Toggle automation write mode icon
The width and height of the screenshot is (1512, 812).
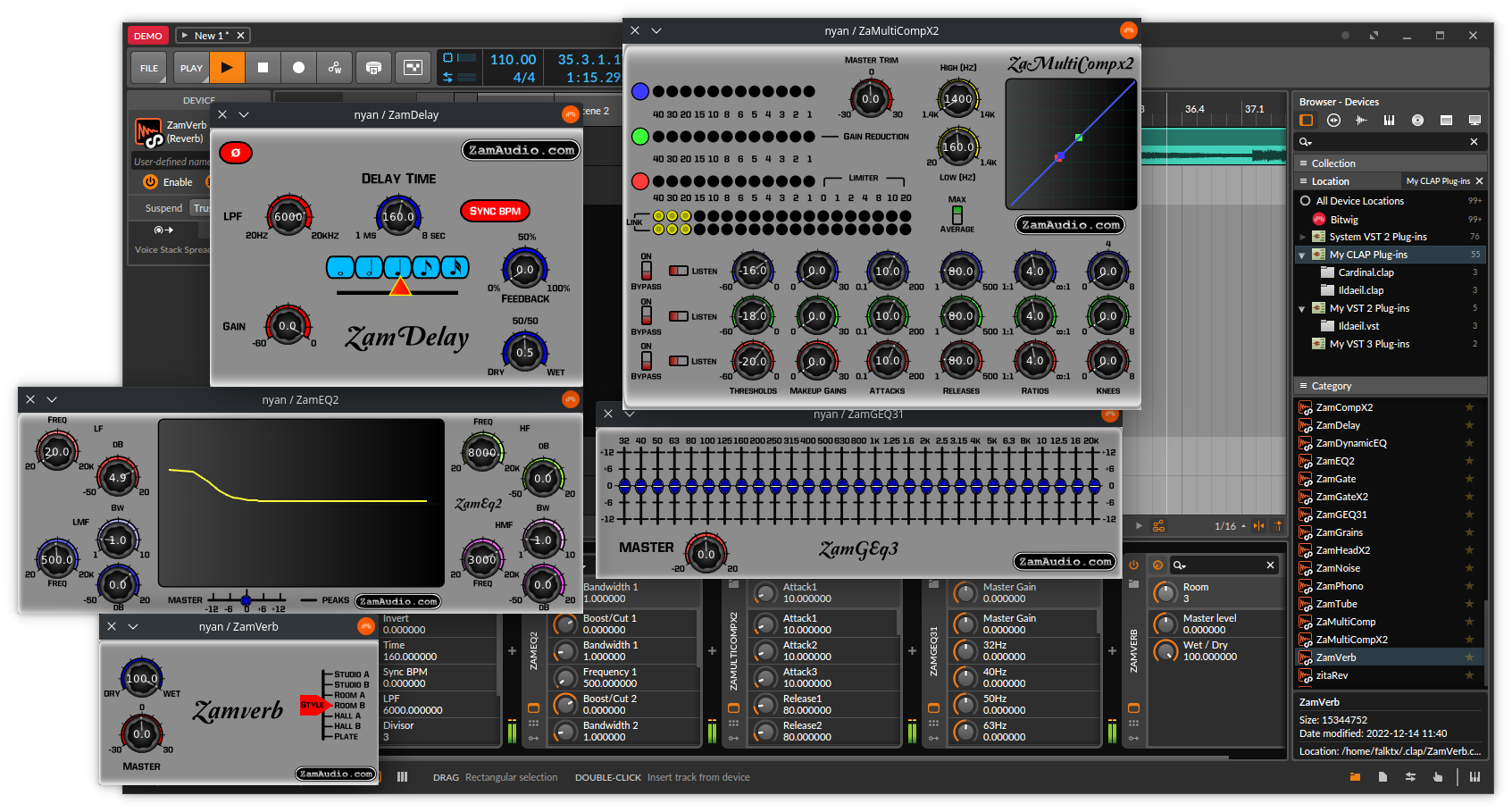(x=335, y=68)
